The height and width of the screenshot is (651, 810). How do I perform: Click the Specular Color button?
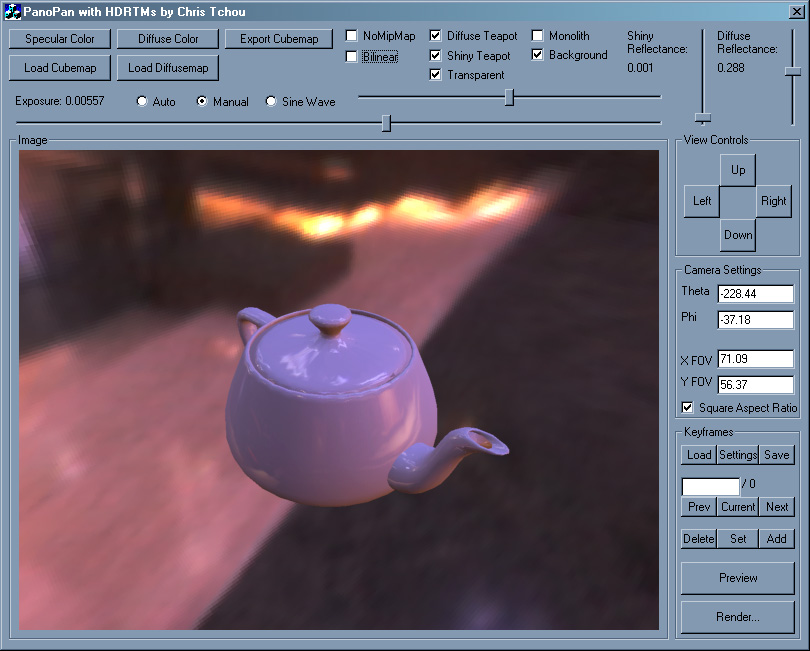(60, 39)
